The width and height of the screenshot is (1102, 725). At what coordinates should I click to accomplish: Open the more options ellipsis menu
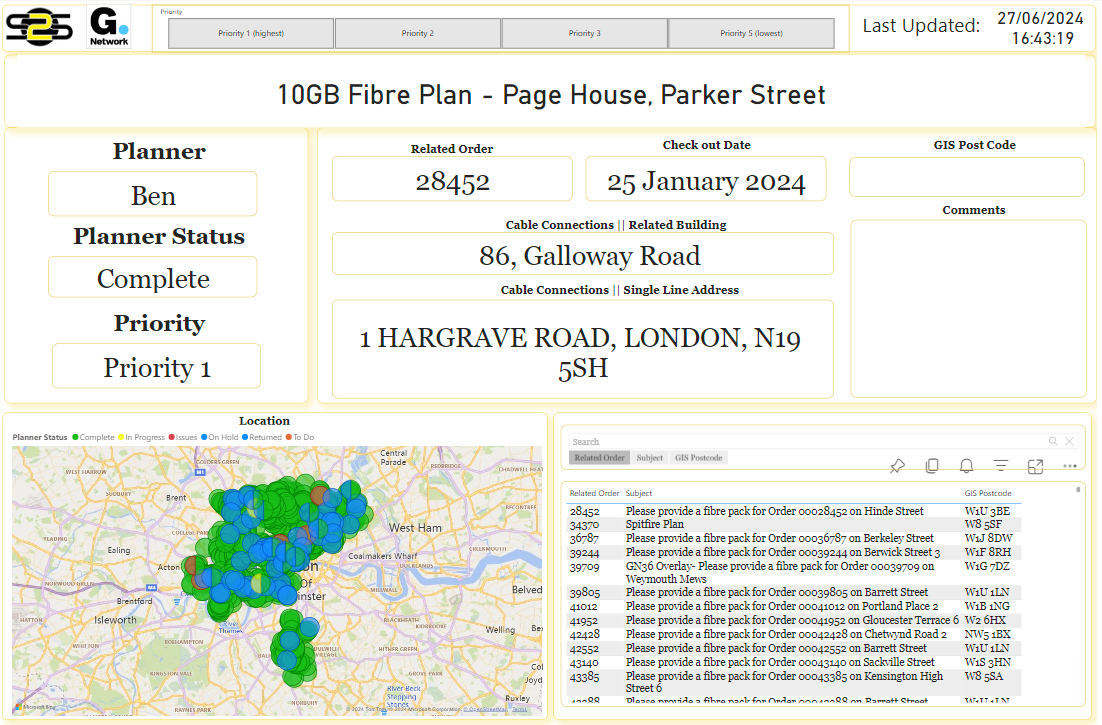1069,466
